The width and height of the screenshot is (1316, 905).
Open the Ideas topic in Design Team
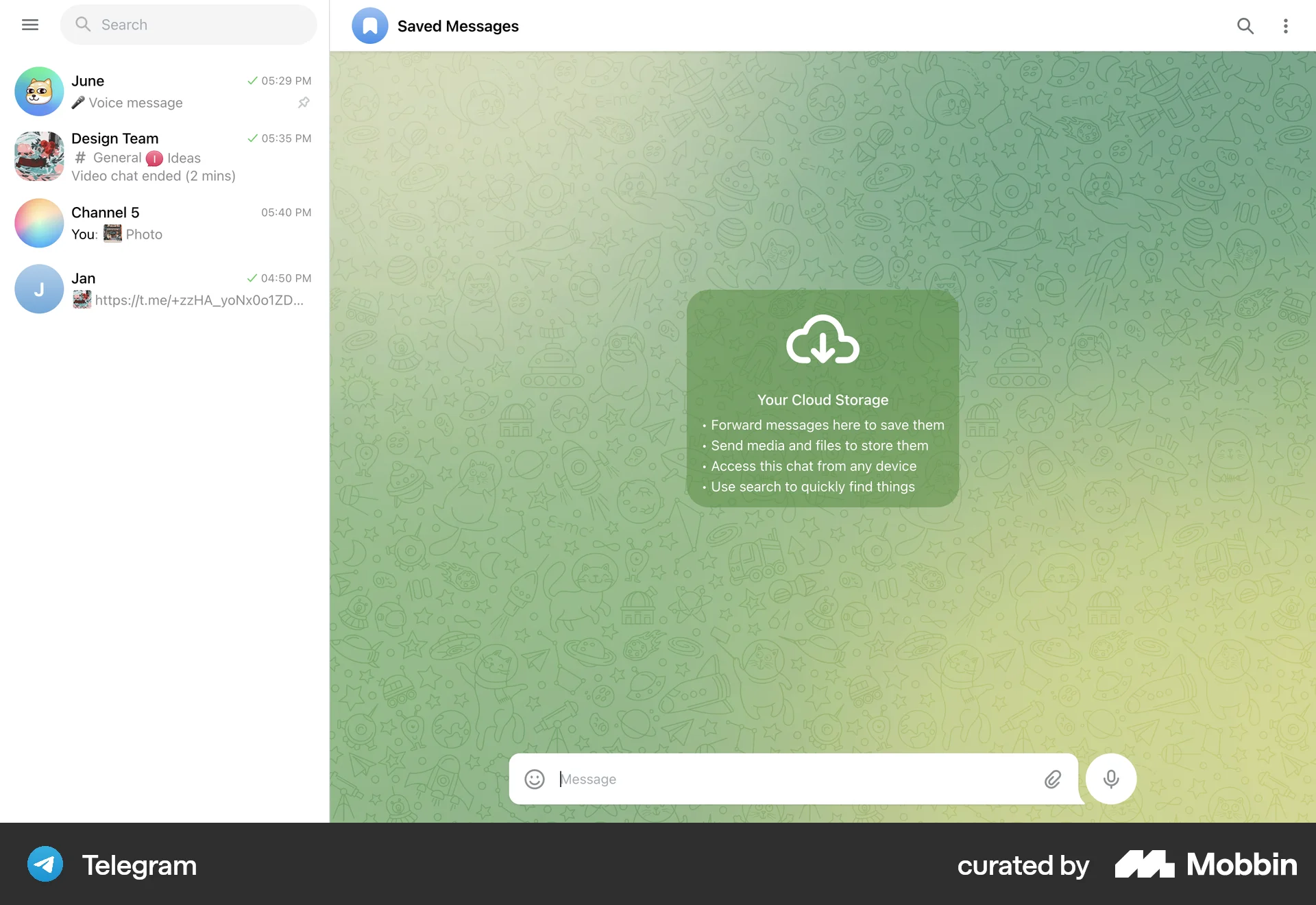[x=182, y=158]
